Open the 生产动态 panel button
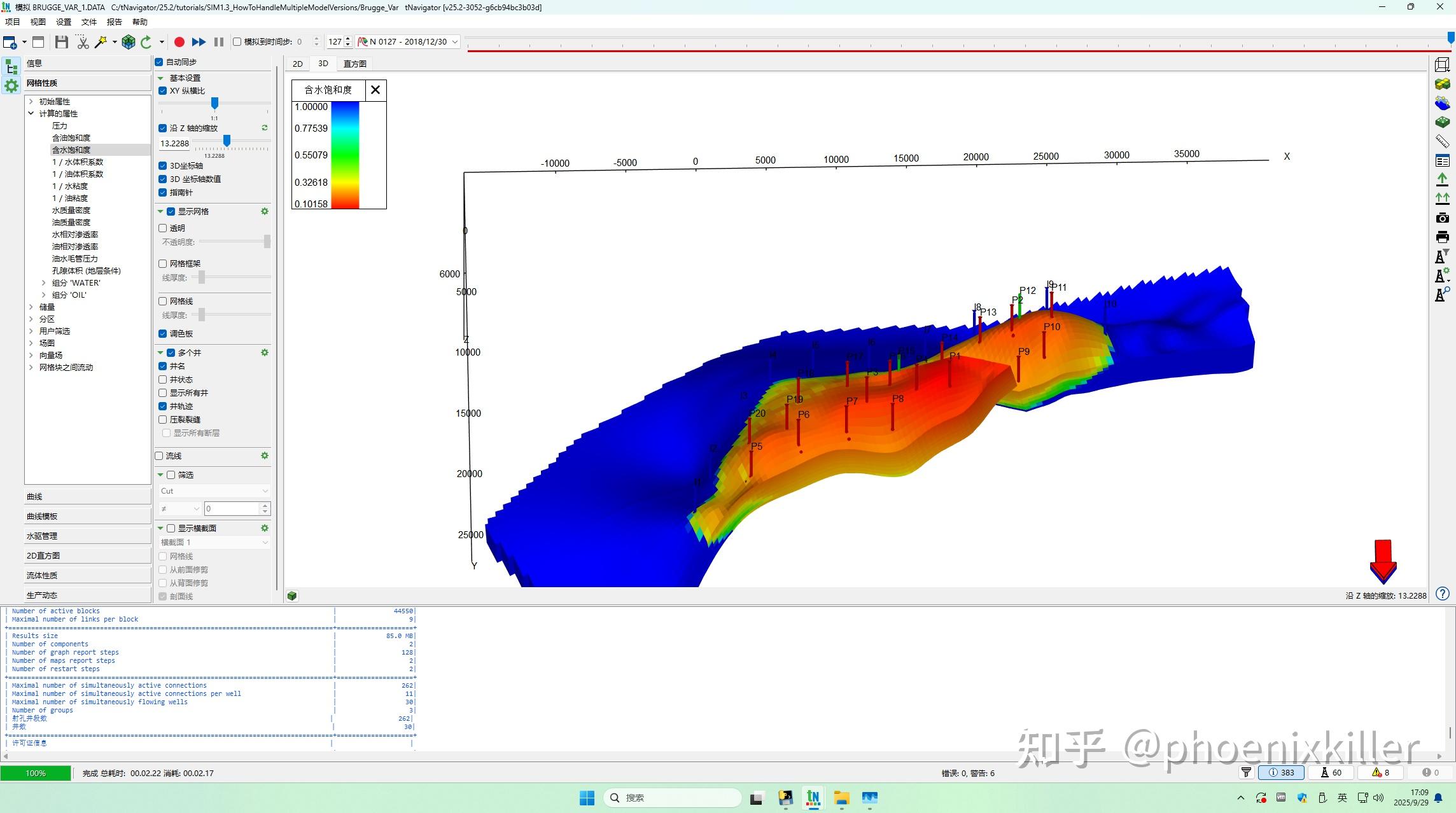Viewport: 1456px width, 813px height. [x=88, y=595]
